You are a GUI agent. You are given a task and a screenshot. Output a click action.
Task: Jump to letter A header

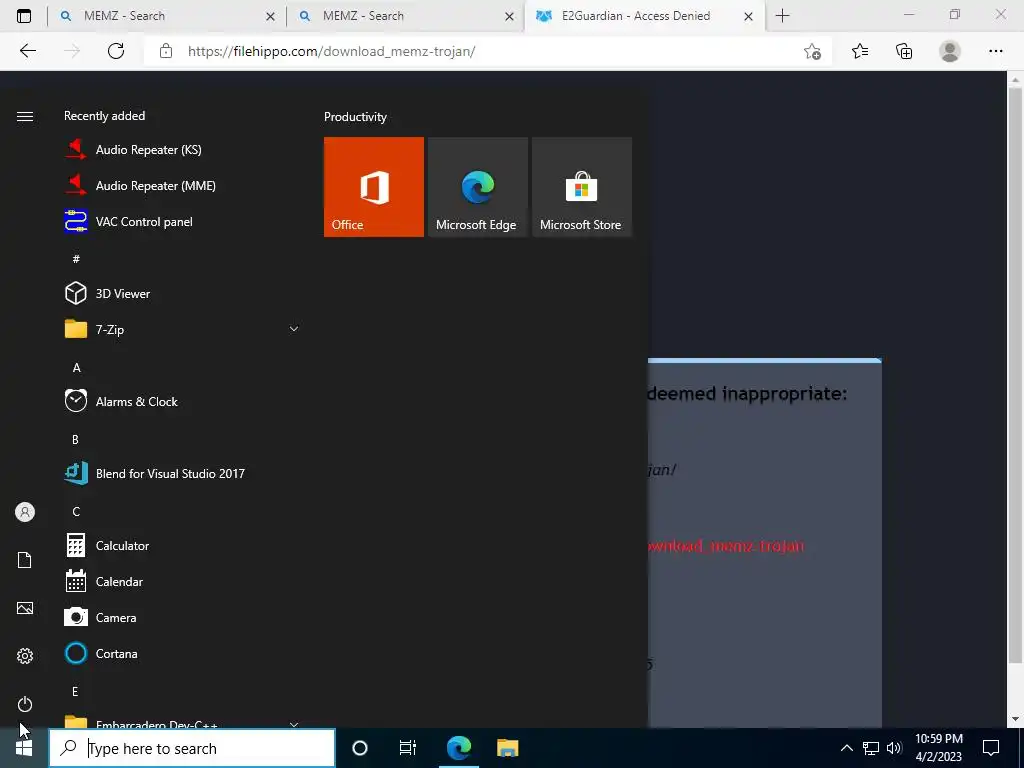click(x=76, y=367)
